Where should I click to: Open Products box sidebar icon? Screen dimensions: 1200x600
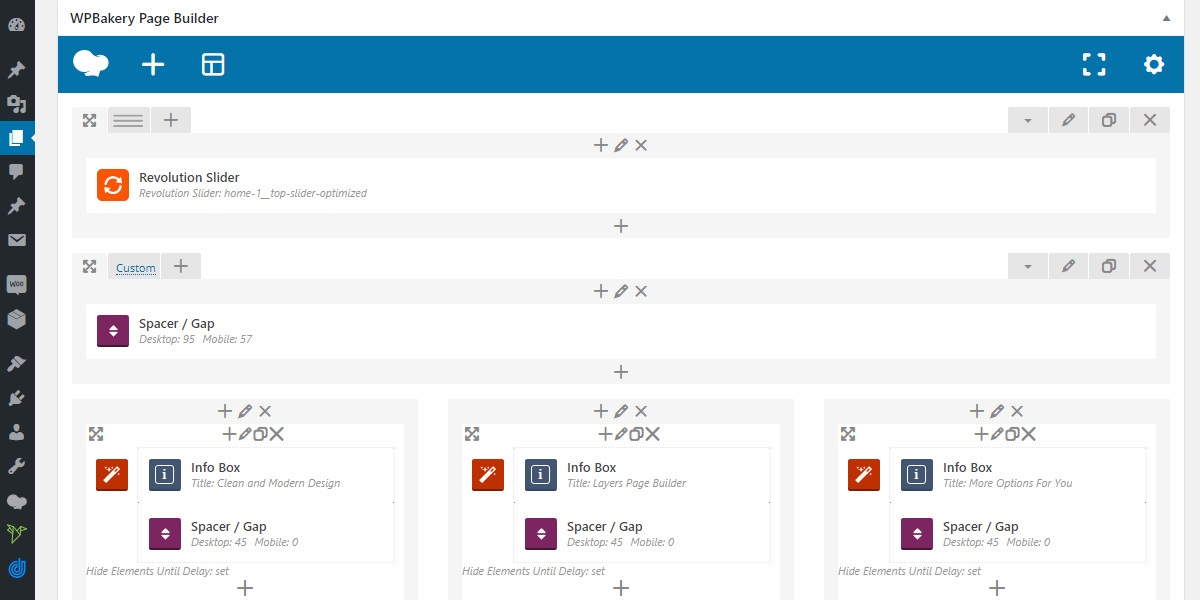point(16,320)
